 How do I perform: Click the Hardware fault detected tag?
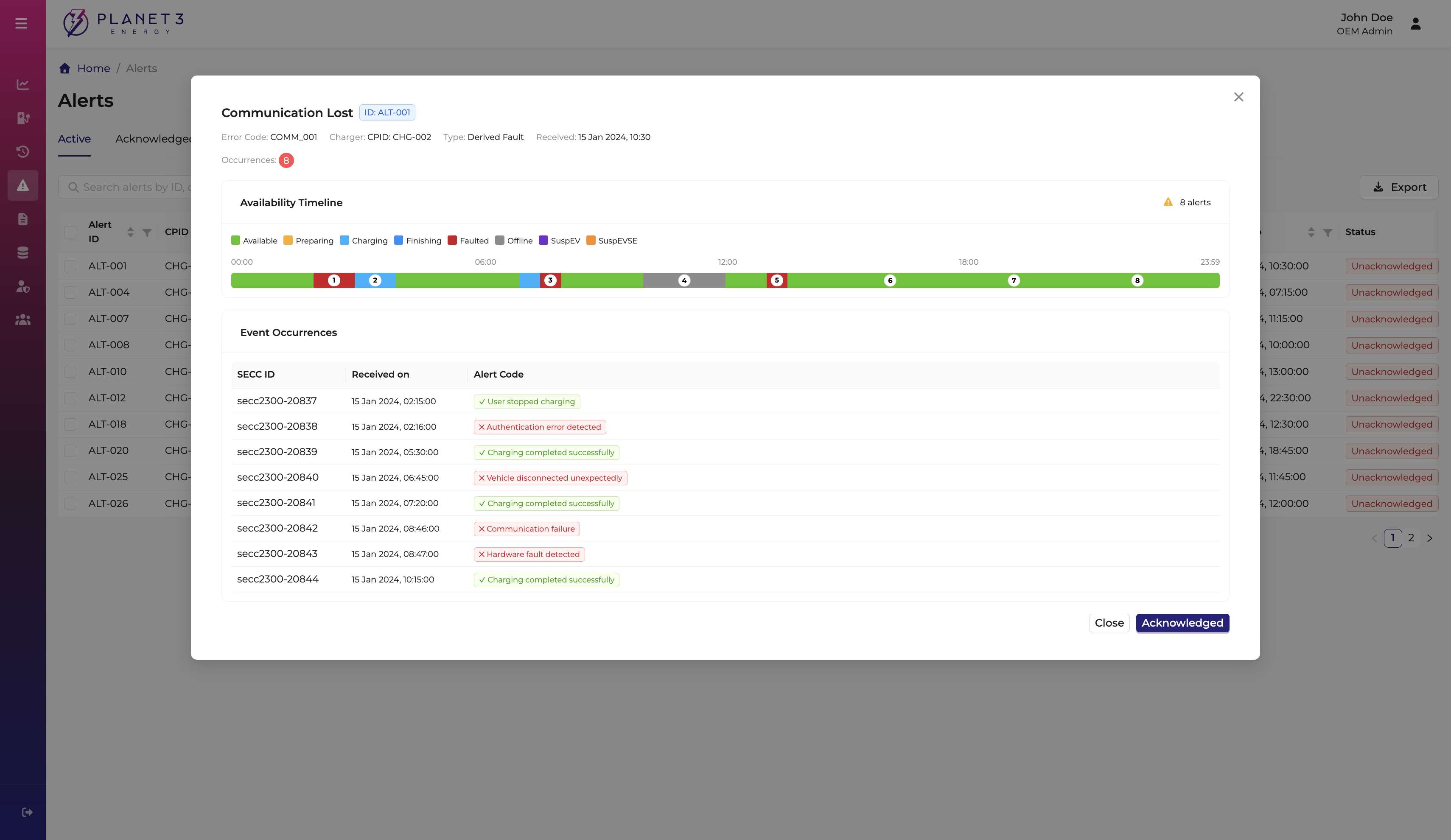coord(529,554)
